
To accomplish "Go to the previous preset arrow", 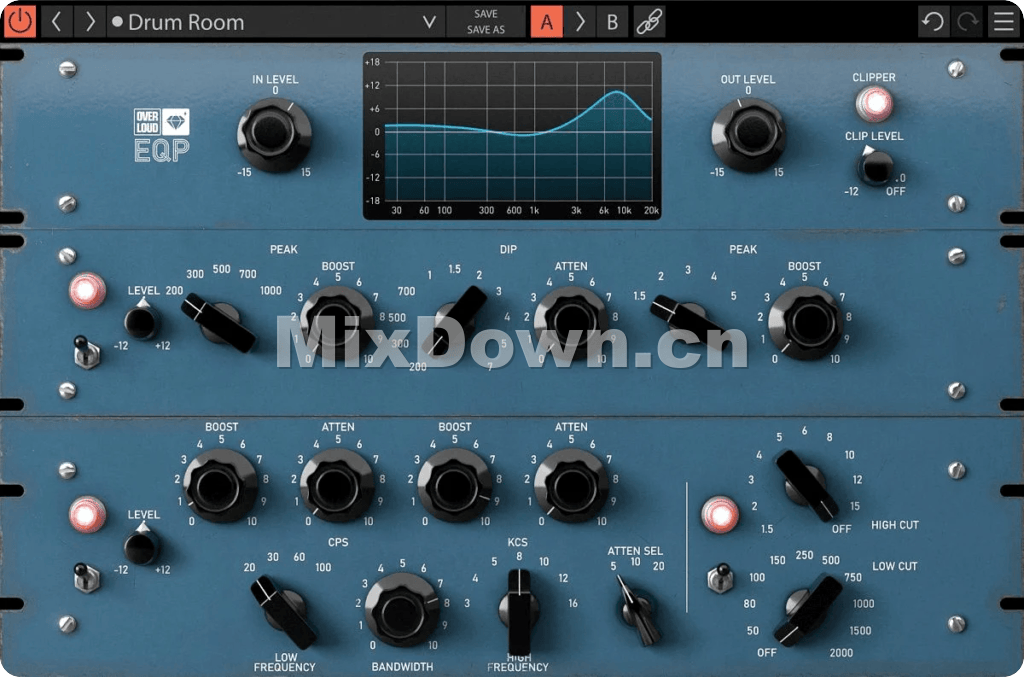I will coord(56,22).
